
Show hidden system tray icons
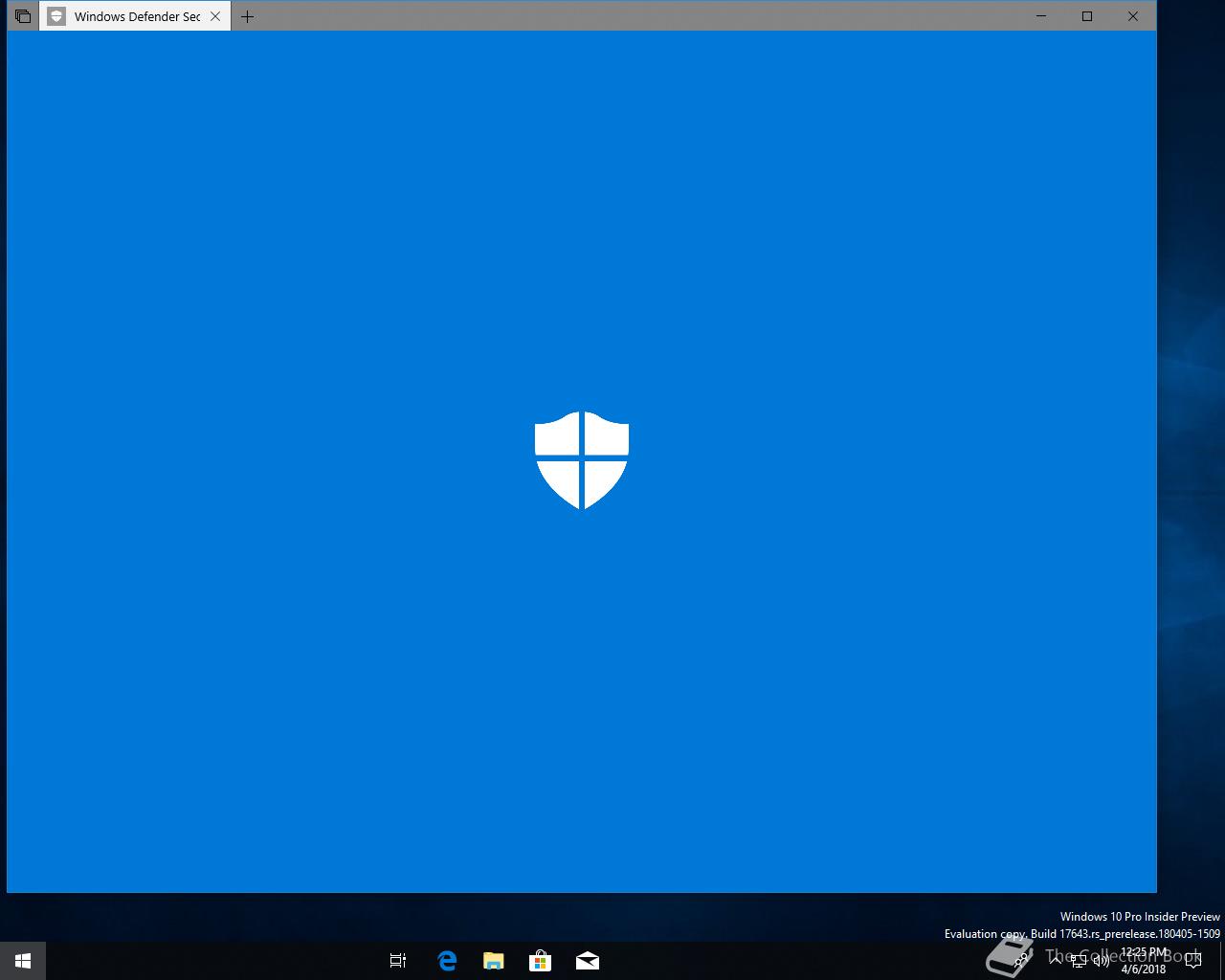coord(1056,961)
